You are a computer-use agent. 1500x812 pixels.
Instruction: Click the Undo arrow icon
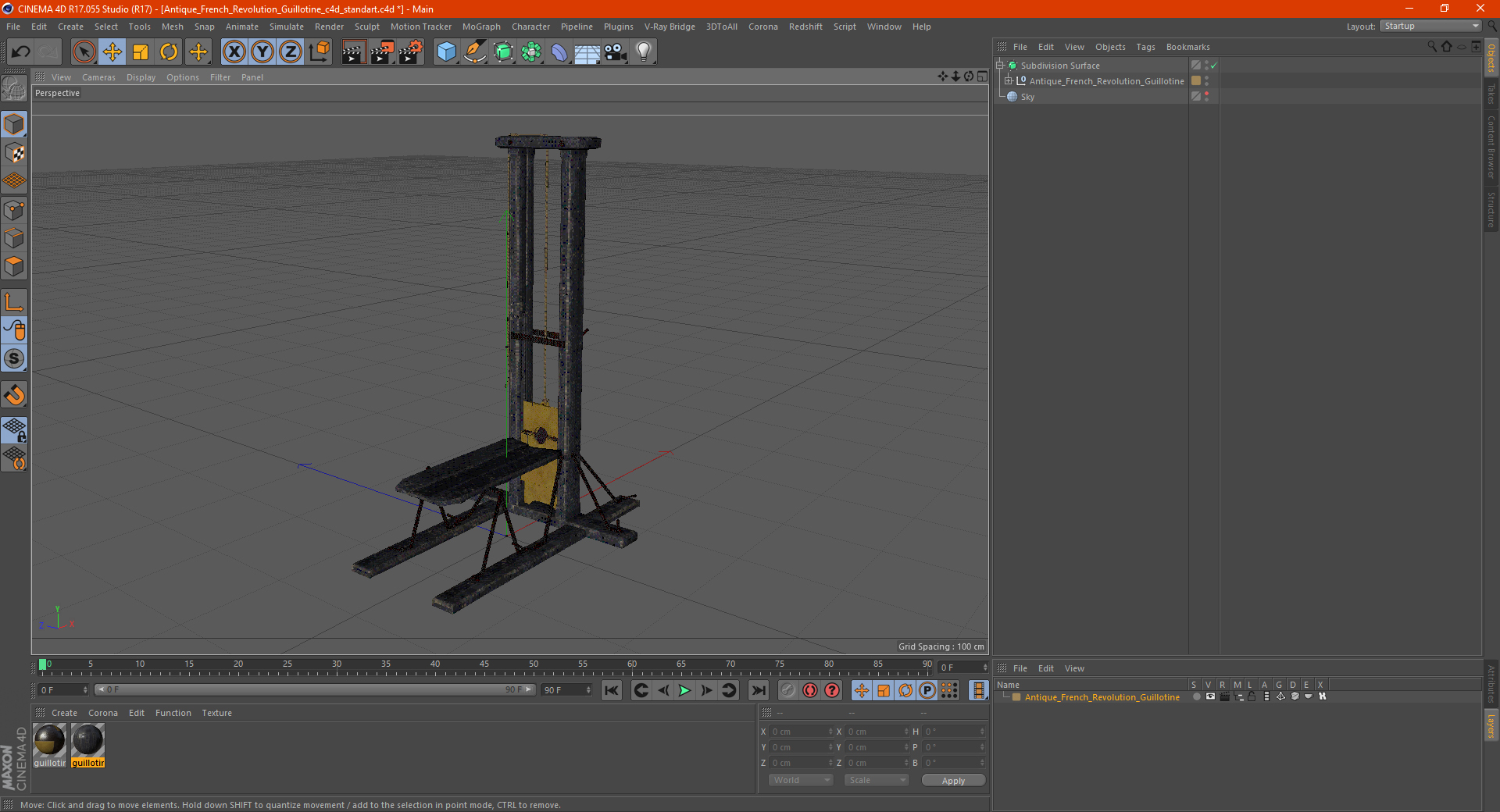(x=21, y=52)
